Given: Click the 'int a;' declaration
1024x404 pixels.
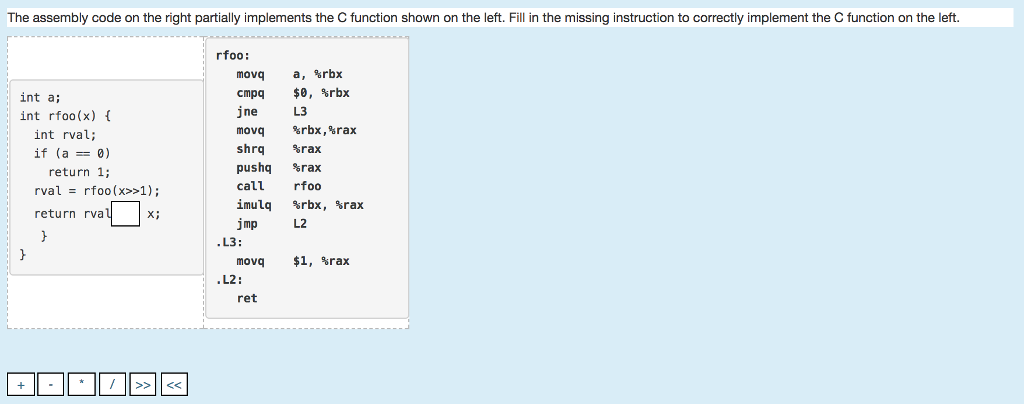Looking at the screenshot, I should click(x=40, y=97).
